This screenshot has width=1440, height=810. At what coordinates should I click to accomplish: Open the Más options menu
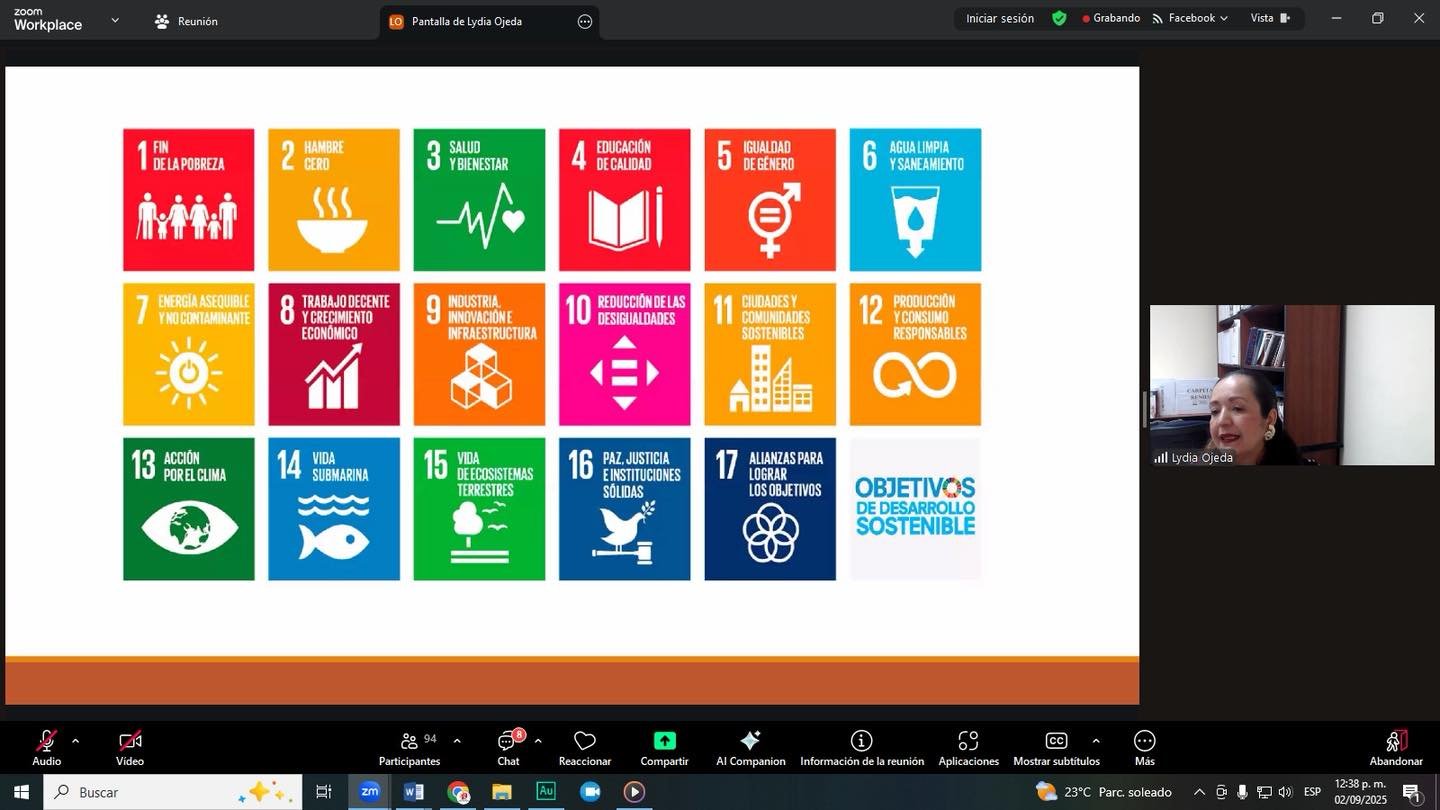click(x=1144, y=748)
